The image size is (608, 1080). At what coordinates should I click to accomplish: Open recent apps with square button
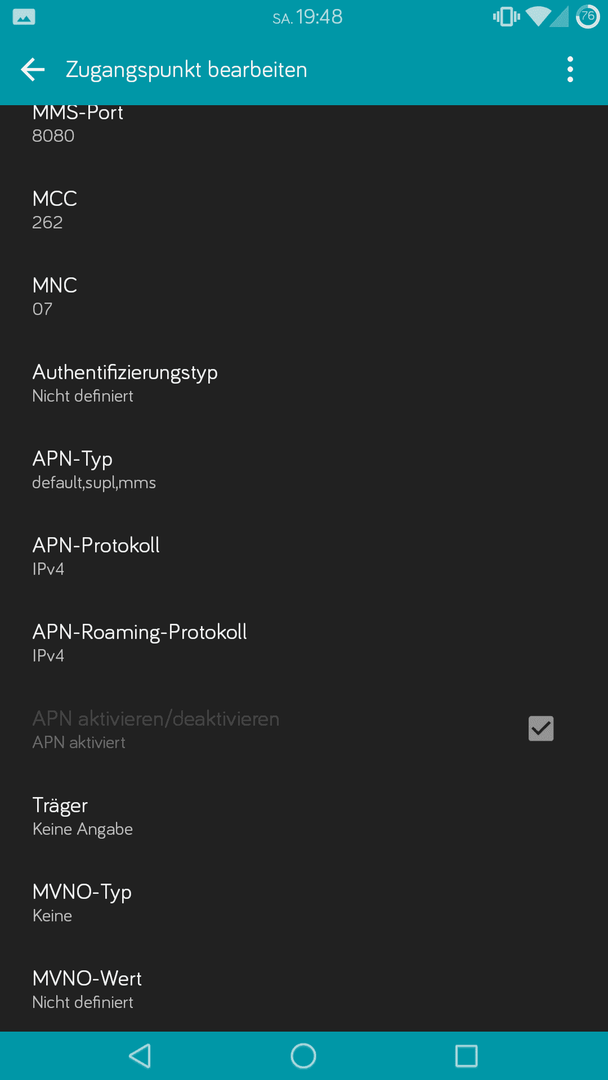tap(466, 1055)
